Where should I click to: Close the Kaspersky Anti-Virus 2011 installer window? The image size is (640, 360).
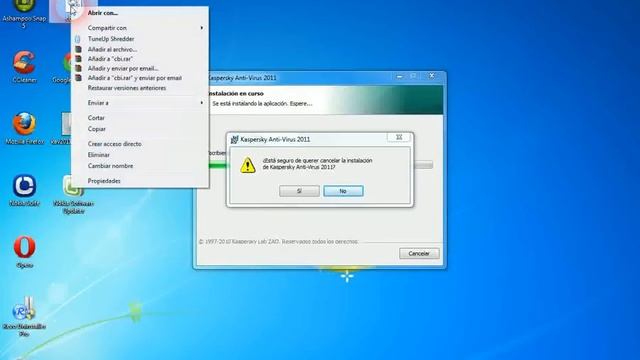[431, 76]
